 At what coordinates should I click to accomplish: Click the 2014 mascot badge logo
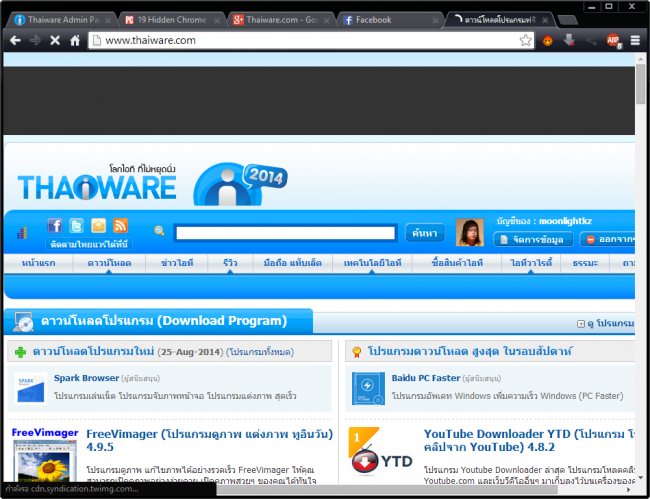tap(240, 184)
